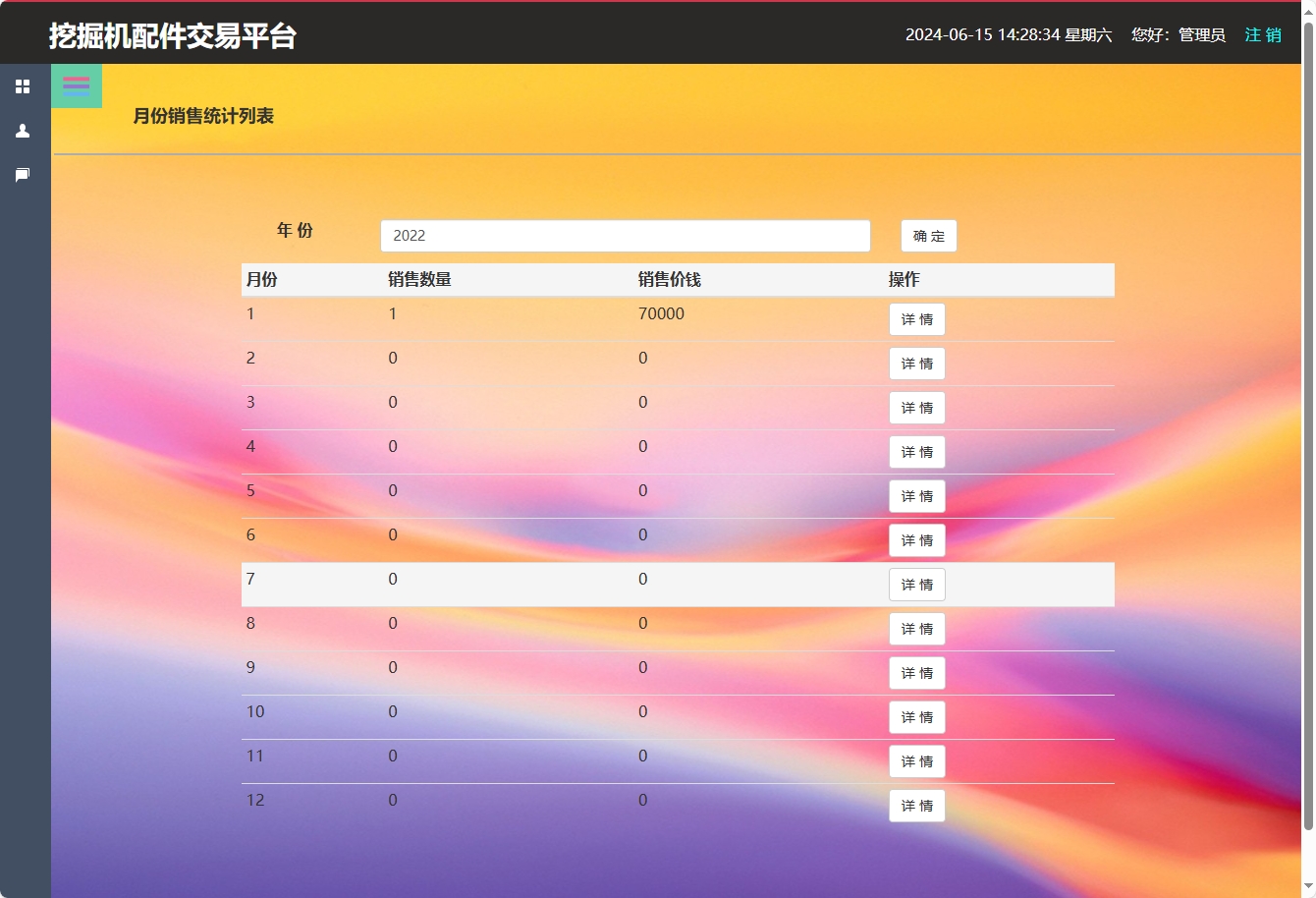The width and height of the screenshot is (1316, 898).
Task: Click the hamburger menu toggle button
Action: tap(76, 85)
